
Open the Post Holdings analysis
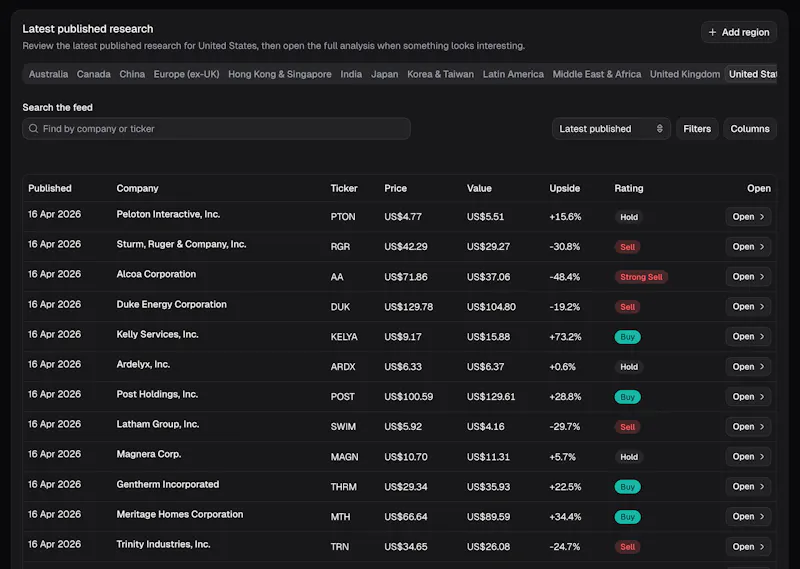748,397
